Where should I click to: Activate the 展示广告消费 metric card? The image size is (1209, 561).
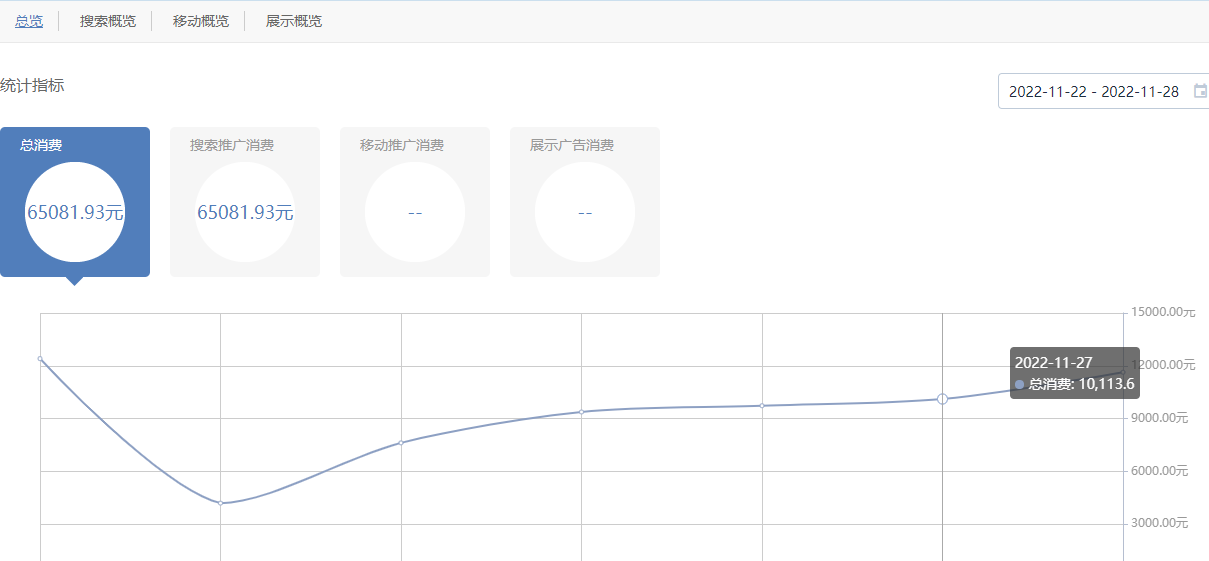point(585,202)
